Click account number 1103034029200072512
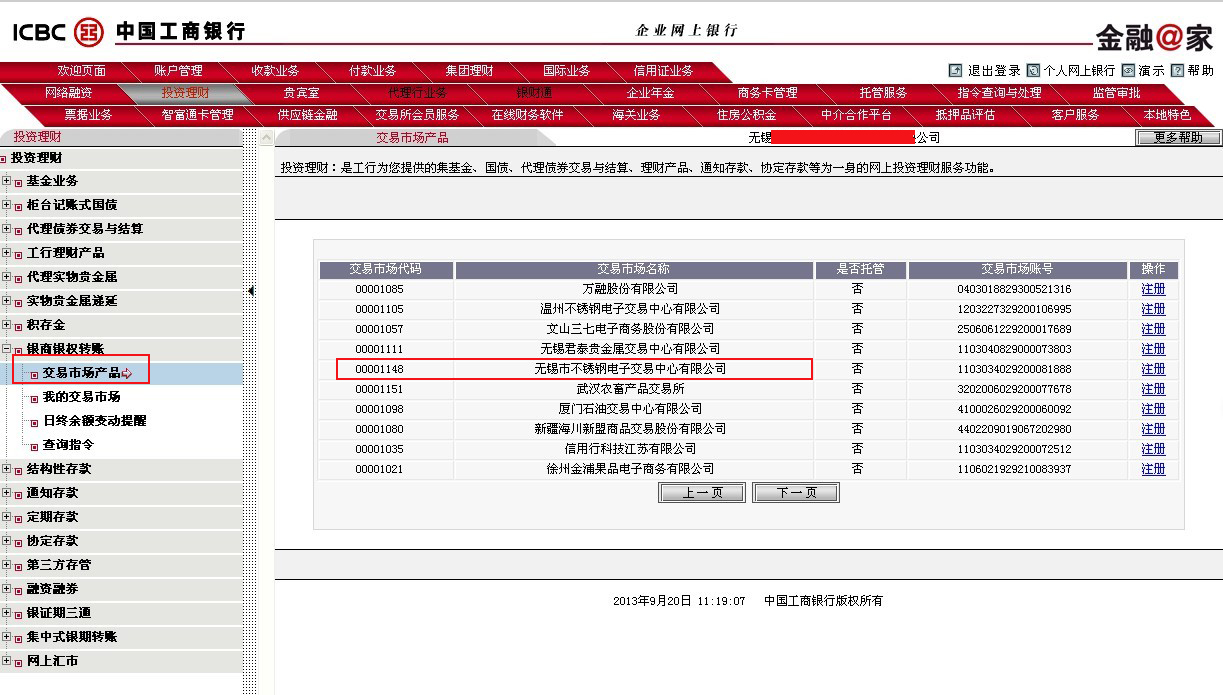This screenshot has width=1223, height=695. 1014,449
